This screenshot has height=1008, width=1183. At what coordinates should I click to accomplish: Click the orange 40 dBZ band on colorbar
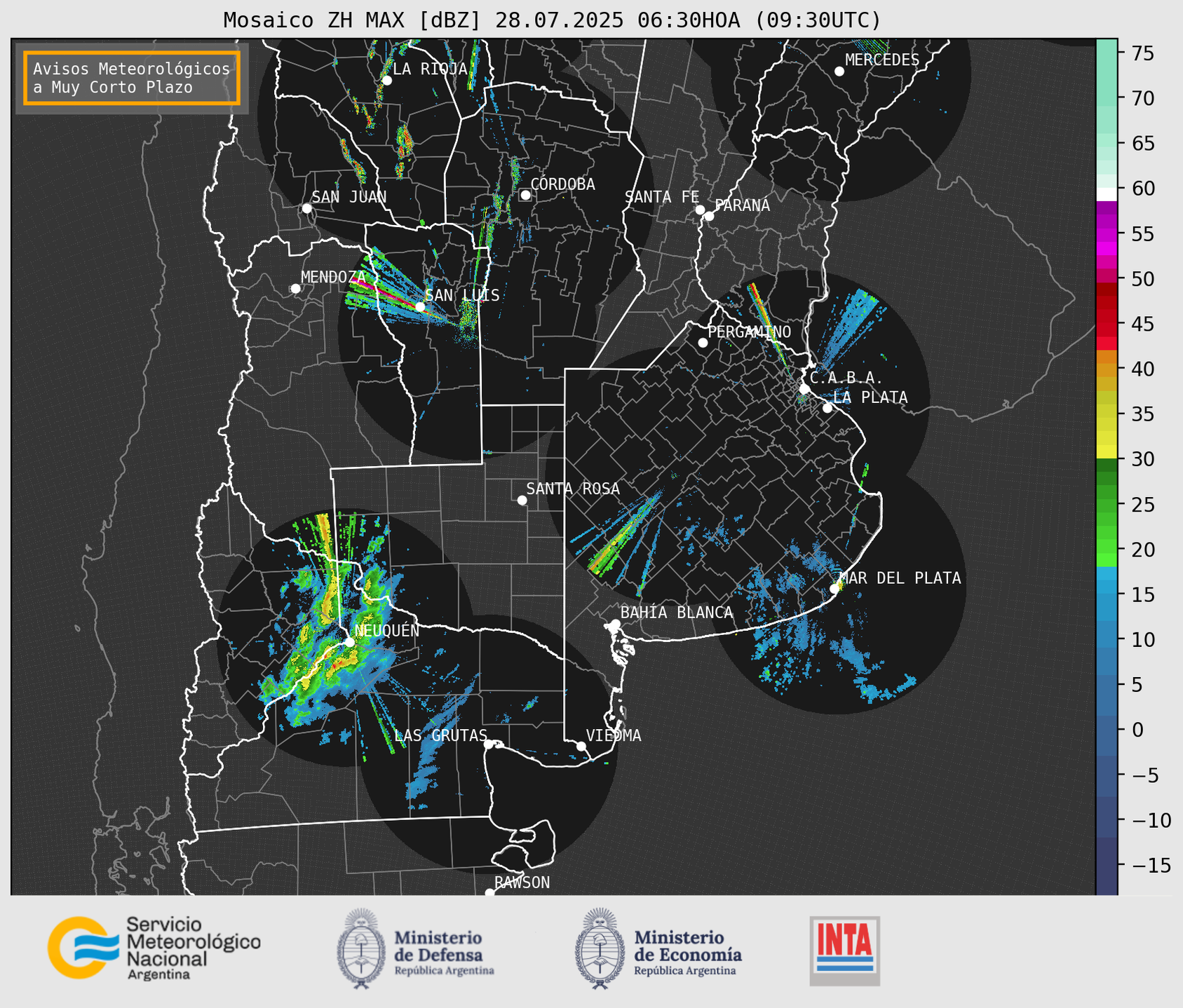[x=1107, y=369]
